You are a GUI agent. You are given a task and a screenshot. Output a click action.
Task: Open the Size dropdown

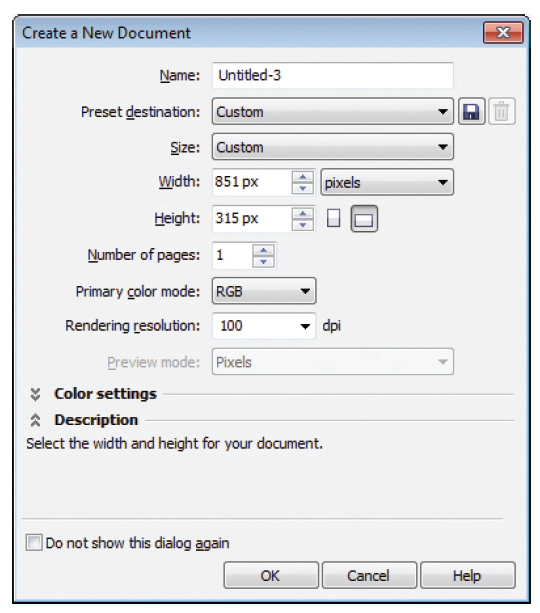coord(333,147)
